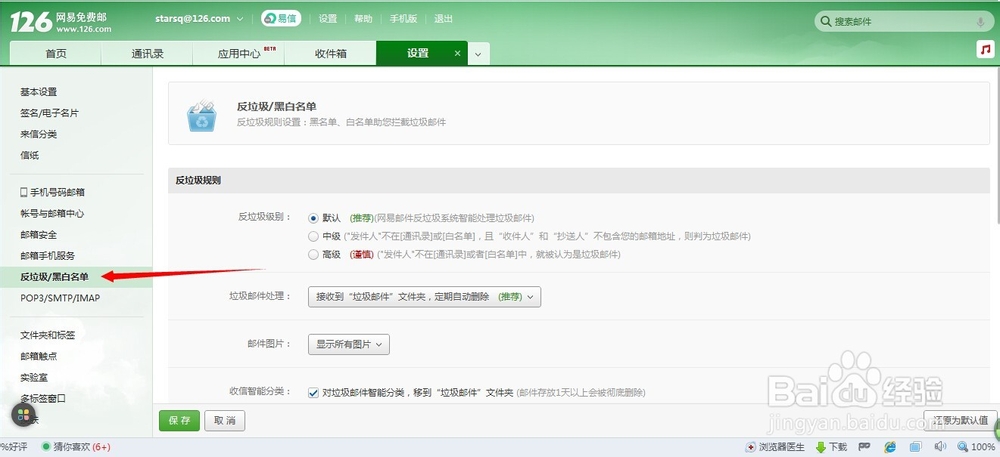Click the recycle bin anti-spam icon
Viewport: 1000px width, 457px height.
click(x=202, y=115)
